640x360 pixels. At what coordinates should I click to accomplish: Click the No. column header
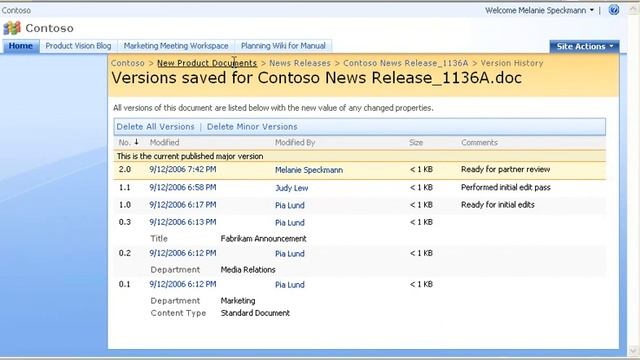click(x=124, y=142)
